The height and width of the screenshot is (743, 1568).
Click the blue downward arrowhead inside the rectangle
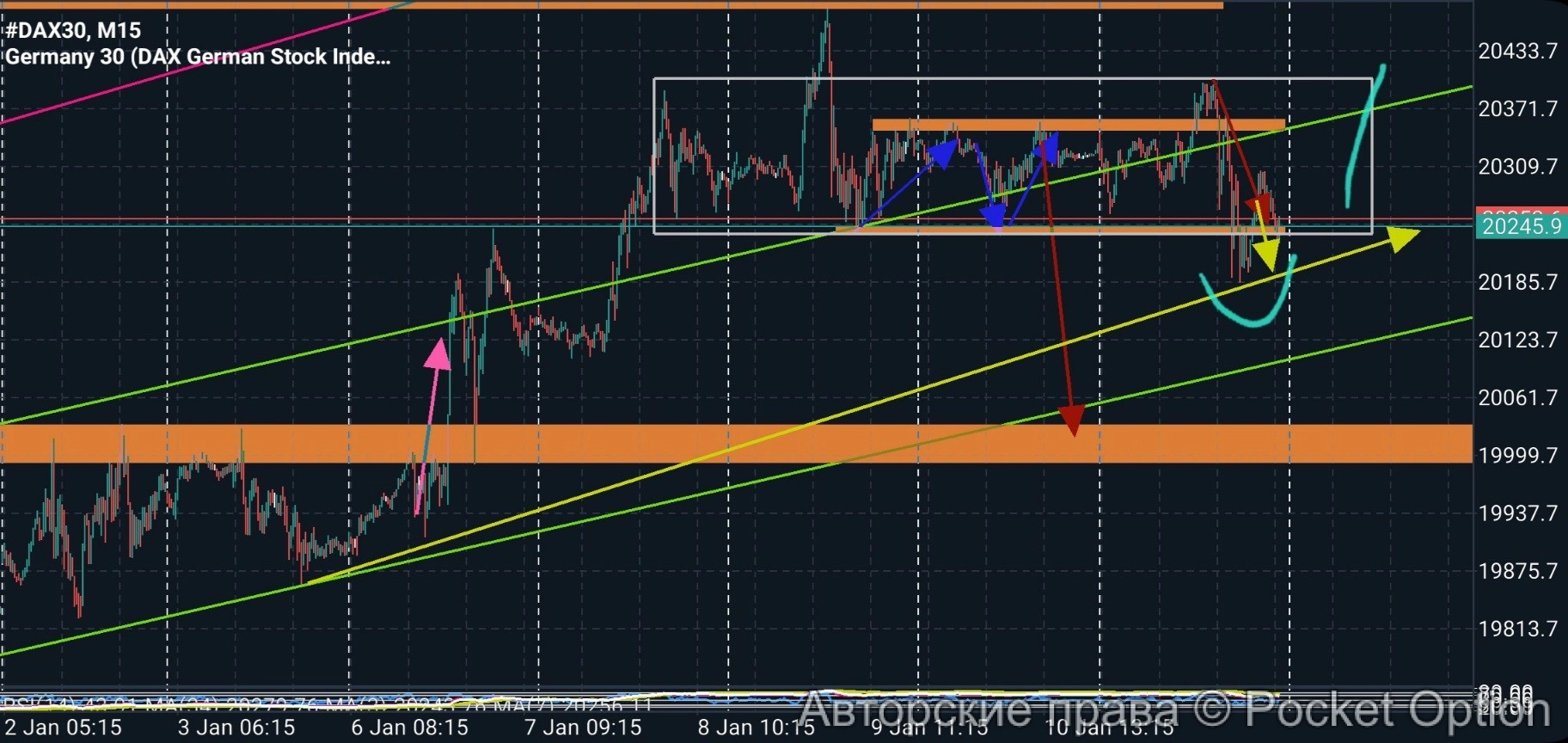(994, 216)
